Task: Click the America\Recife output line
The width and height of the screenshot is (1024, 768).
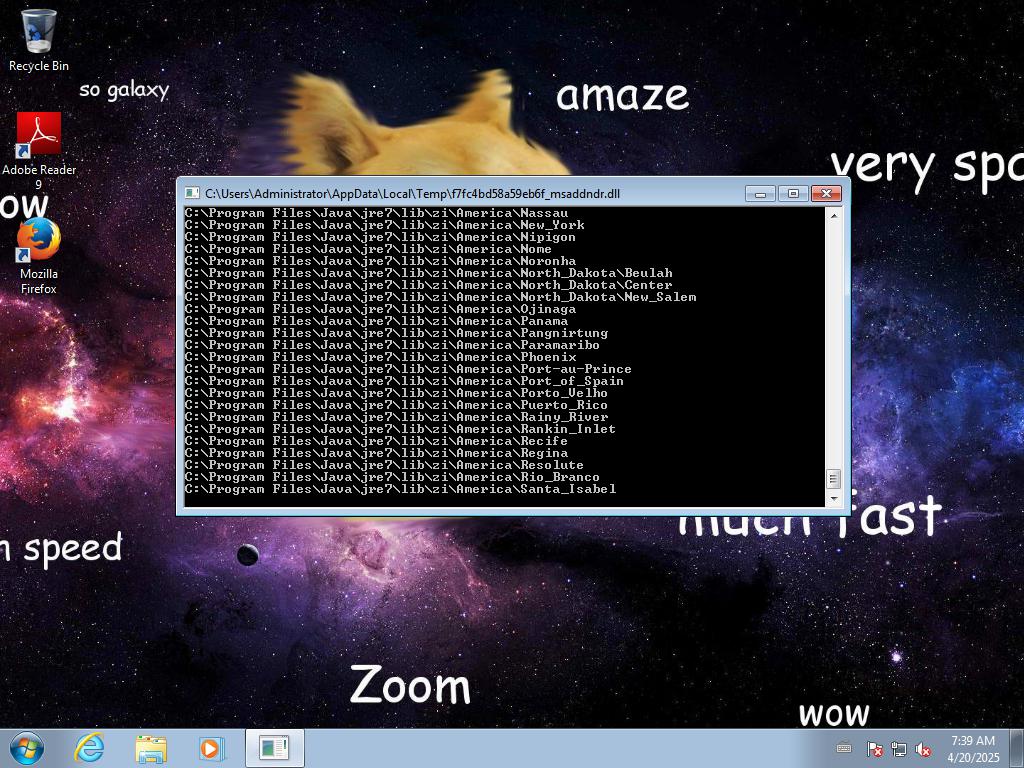Action: (376, 441)
